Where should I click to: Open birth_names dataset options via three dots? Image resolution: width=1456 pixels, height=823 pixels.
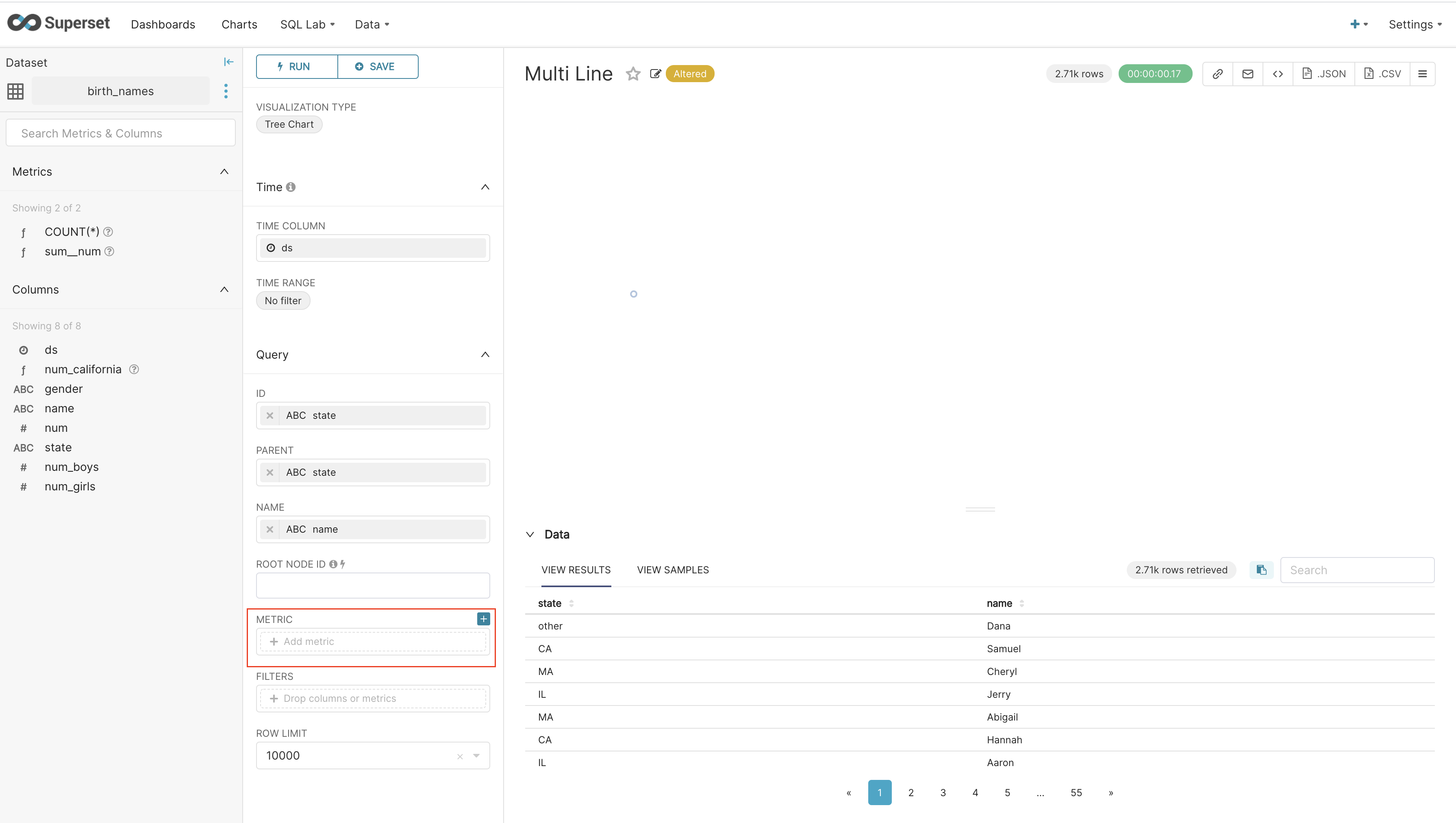pos(226,90)
